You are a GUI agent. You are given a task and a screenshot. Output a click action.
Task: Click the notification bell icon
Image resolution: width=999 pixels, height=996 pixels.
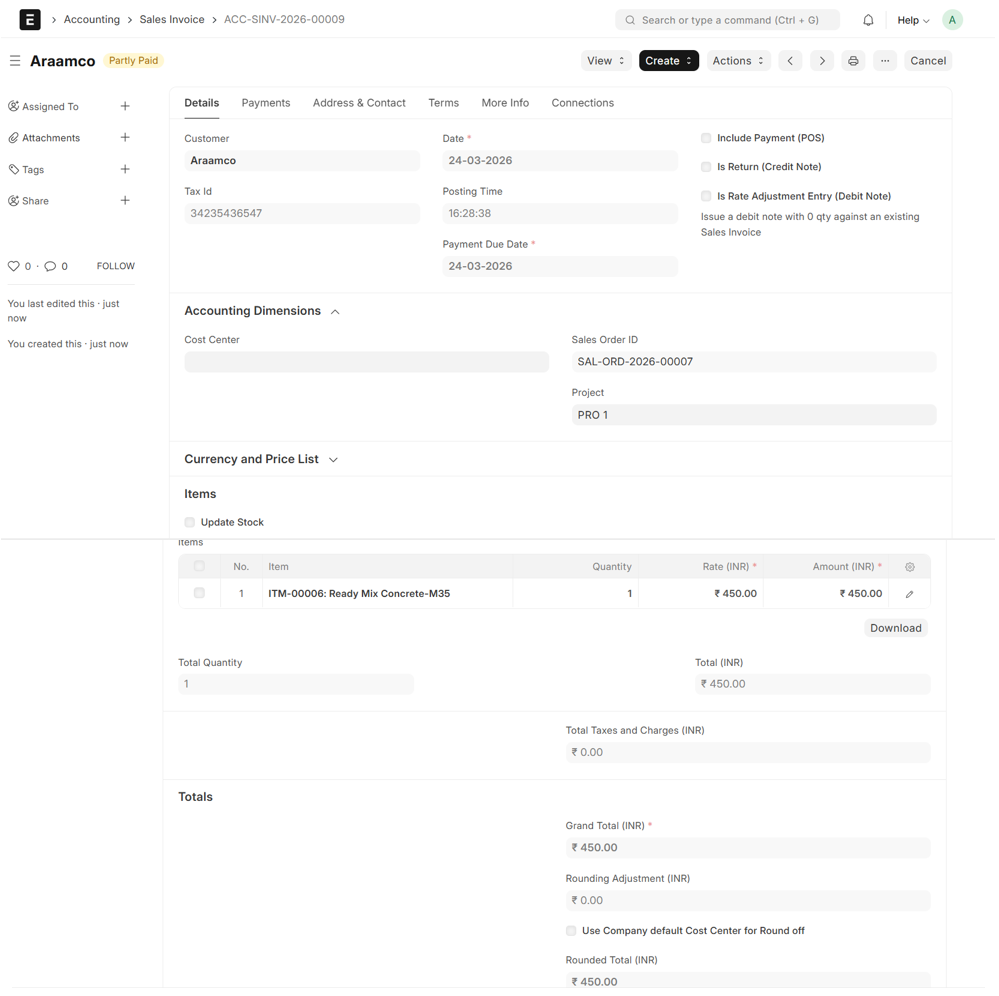868,20
